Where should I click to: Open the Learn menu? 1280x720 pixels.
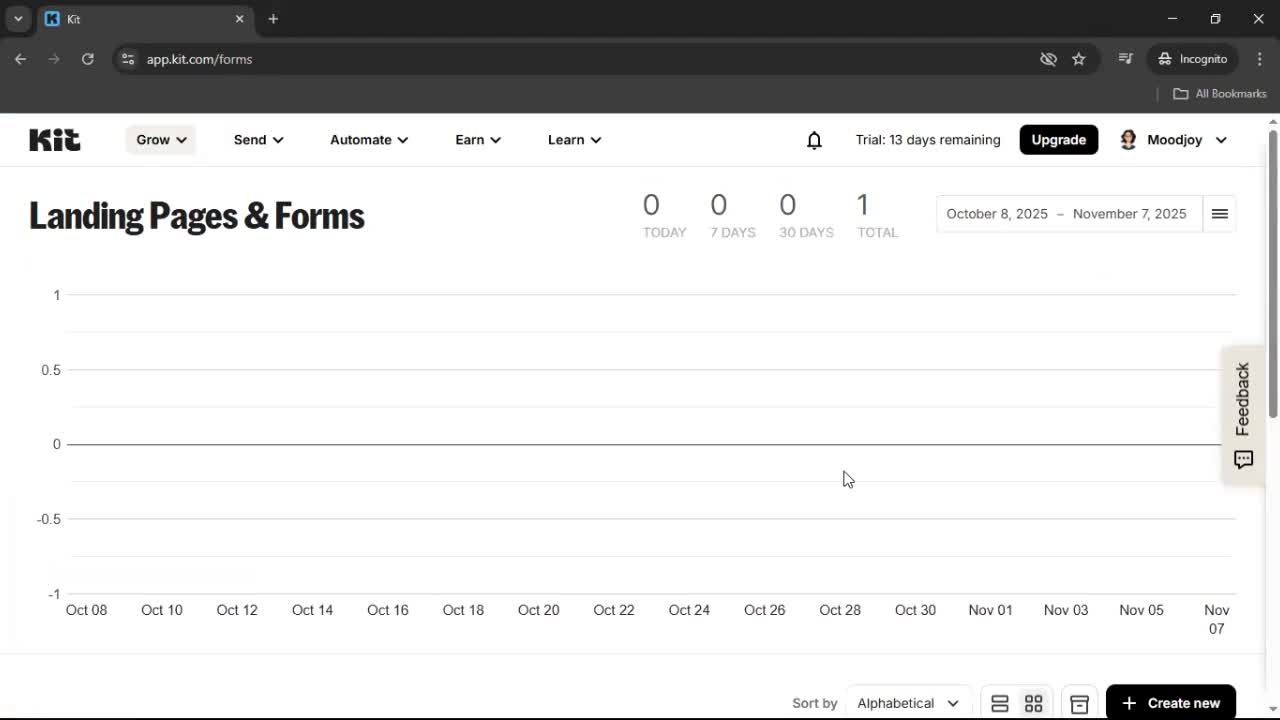coord(574,140)
